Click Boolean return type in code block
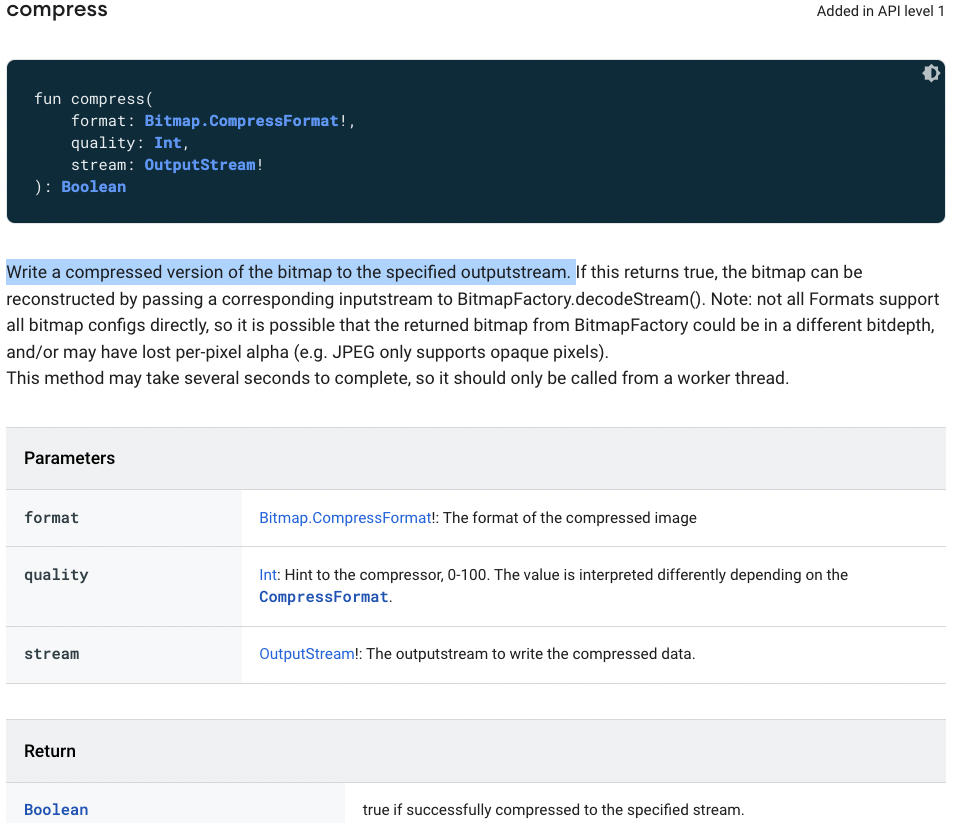This screenshot has width=953, height=823. [93, 187]
